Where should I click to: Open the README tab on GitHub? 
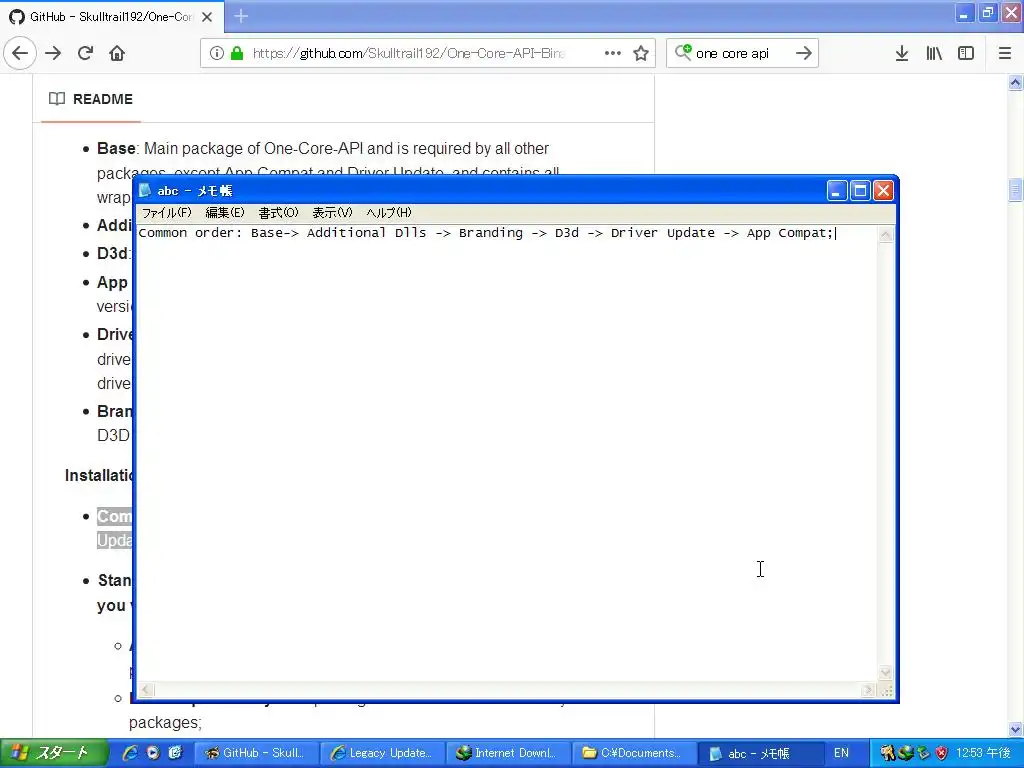click(91, 99)
